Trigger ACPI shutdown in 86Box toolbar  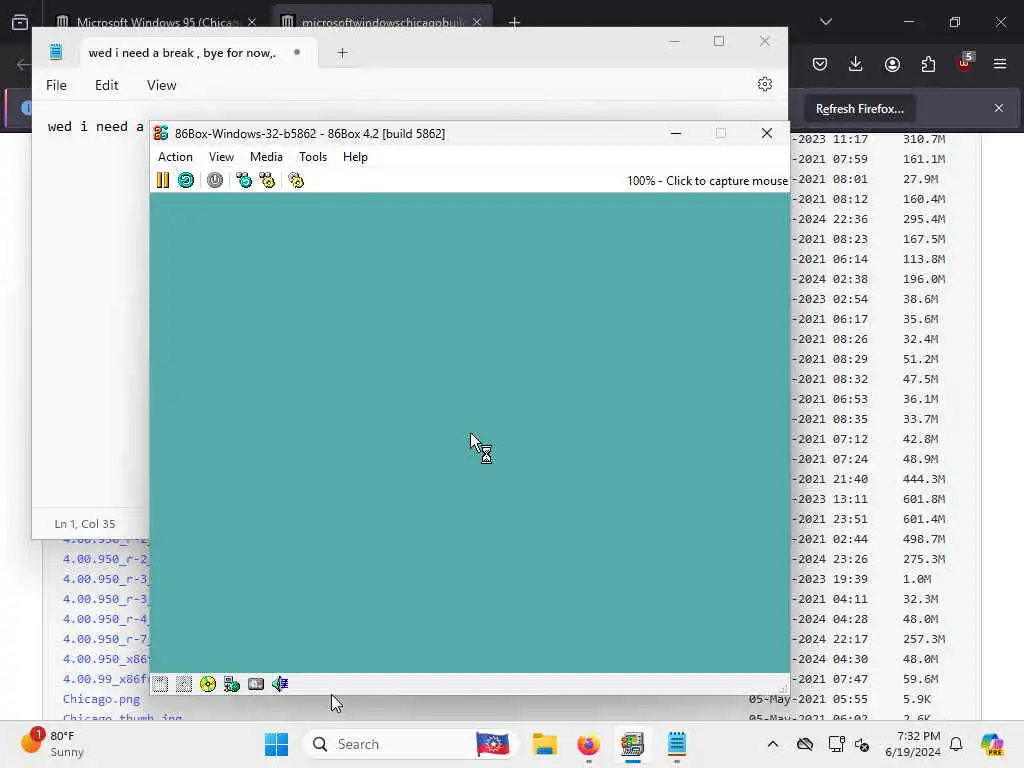215,180
